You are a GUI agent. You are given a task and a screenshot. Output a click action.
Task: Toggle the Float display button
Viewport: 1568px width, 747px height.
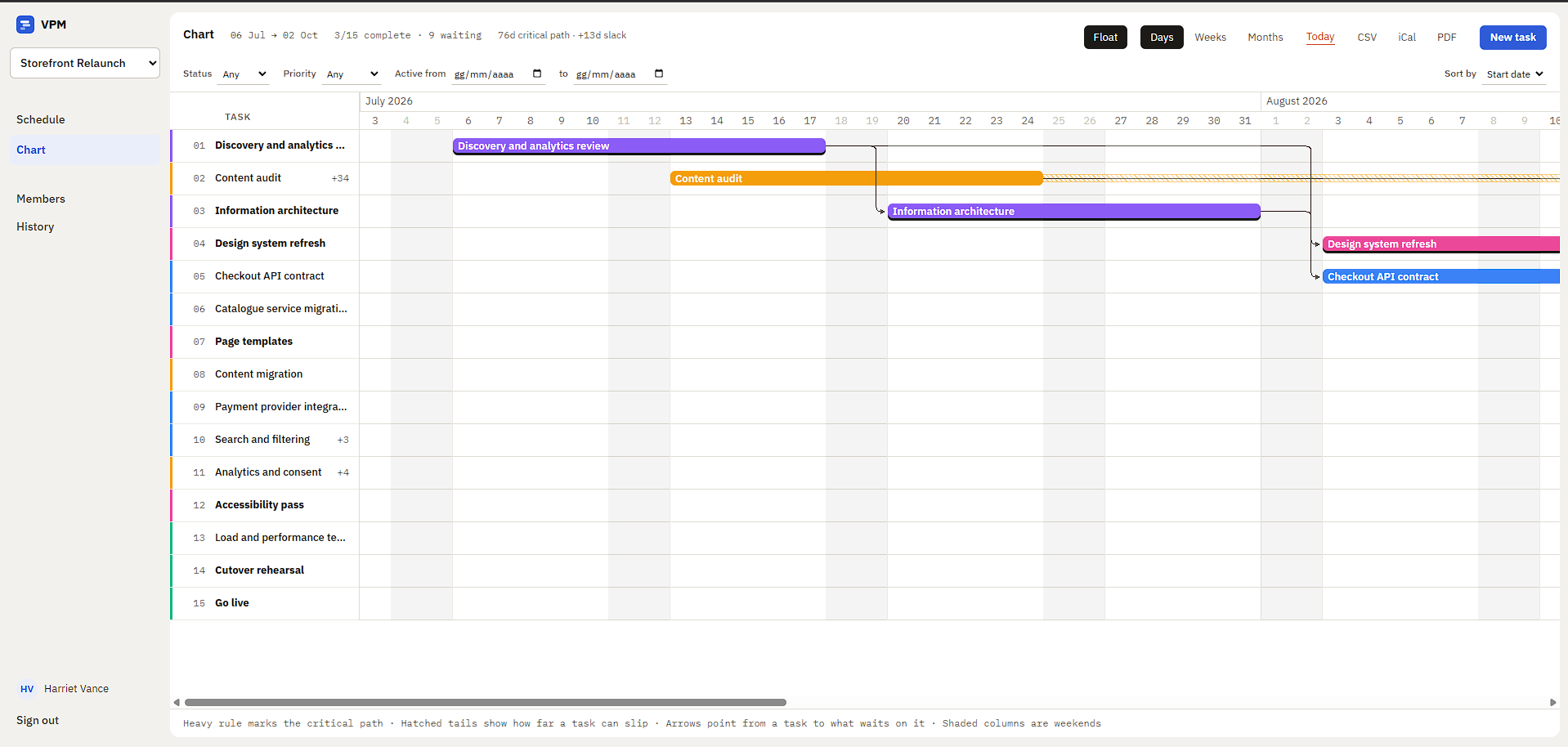point(1105,38)
